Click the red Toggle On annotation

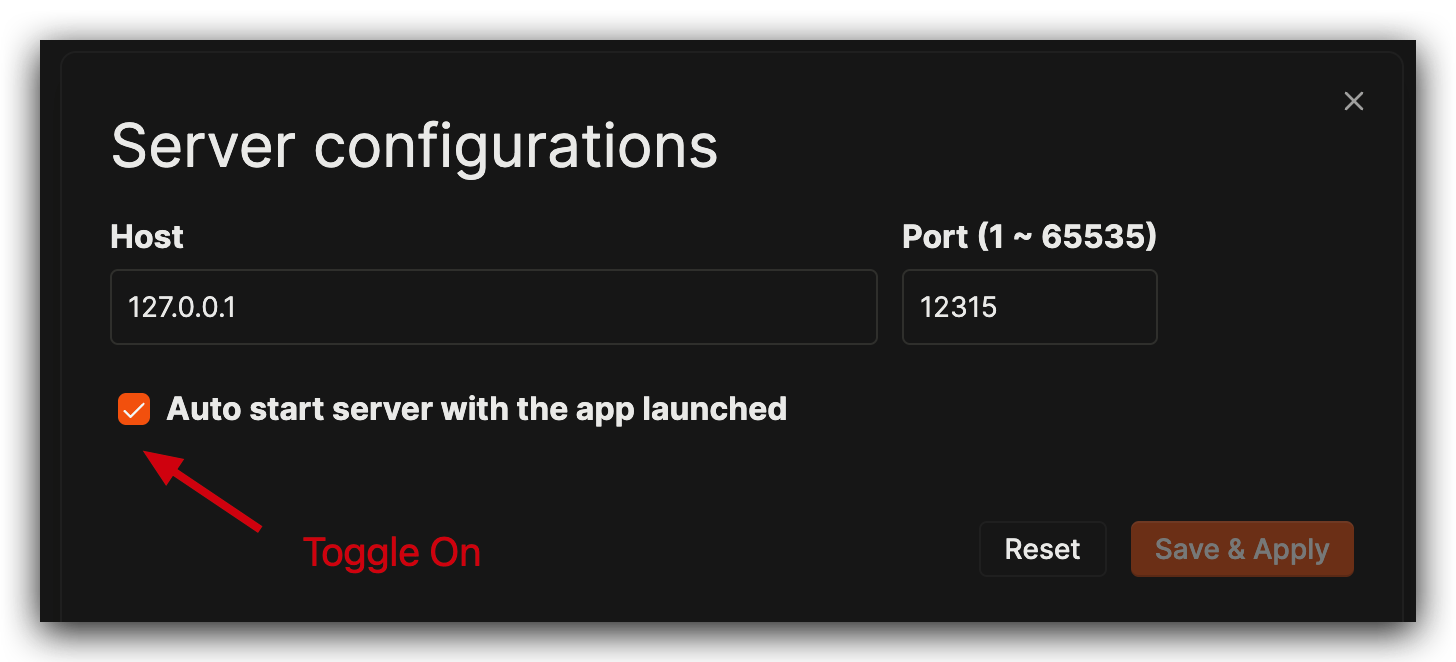click(x=392, y=551)
